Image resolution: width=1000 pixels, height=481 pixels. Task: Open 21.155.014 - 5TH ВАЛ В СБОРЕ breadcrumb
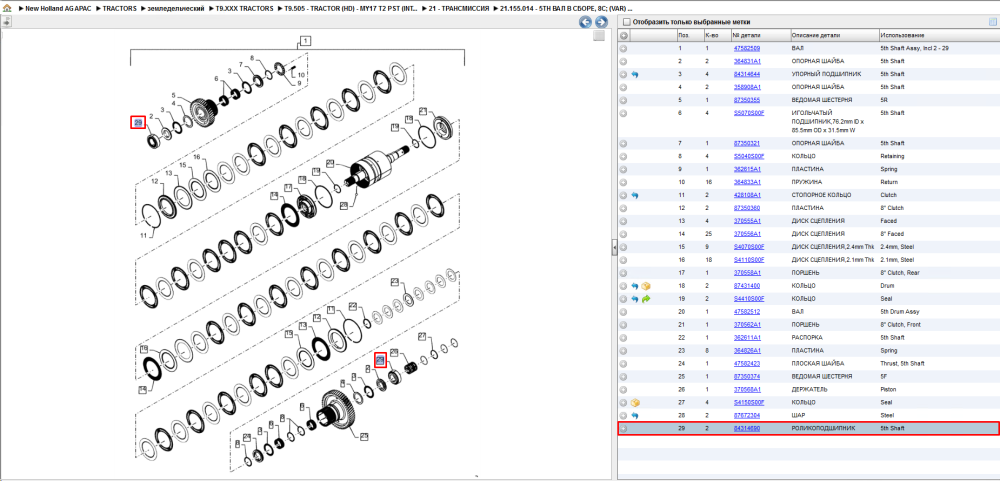[x=566, y=9]
